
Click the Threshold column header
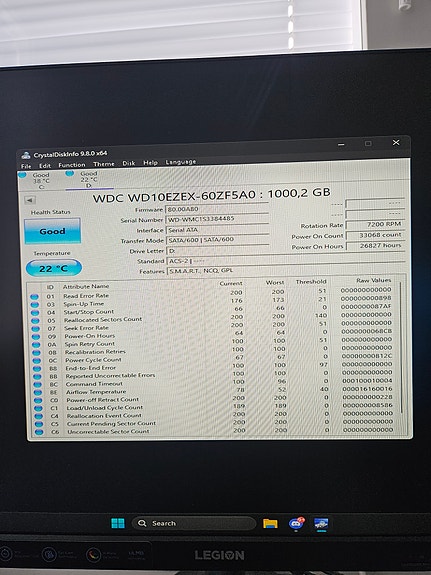[x=311, y=282]
